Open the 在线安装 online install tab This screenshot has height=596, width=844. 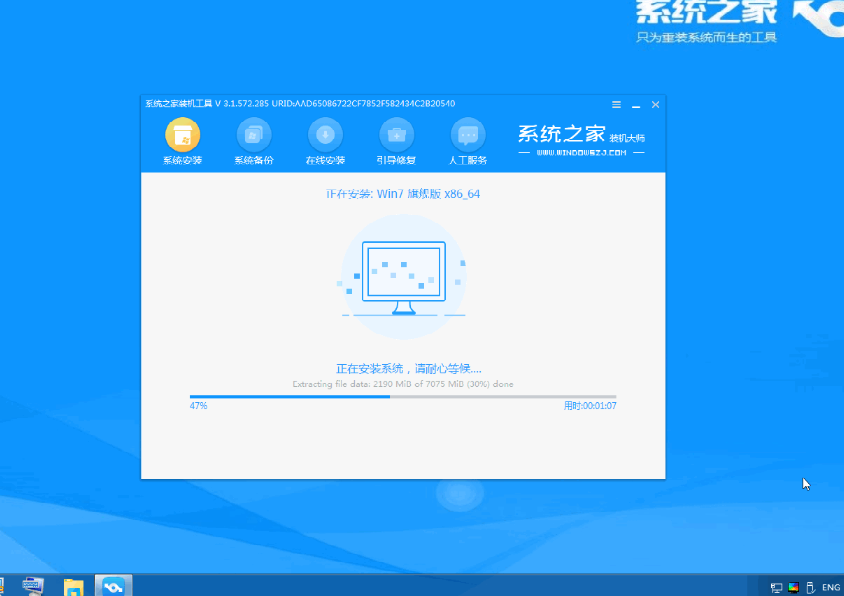325,141
